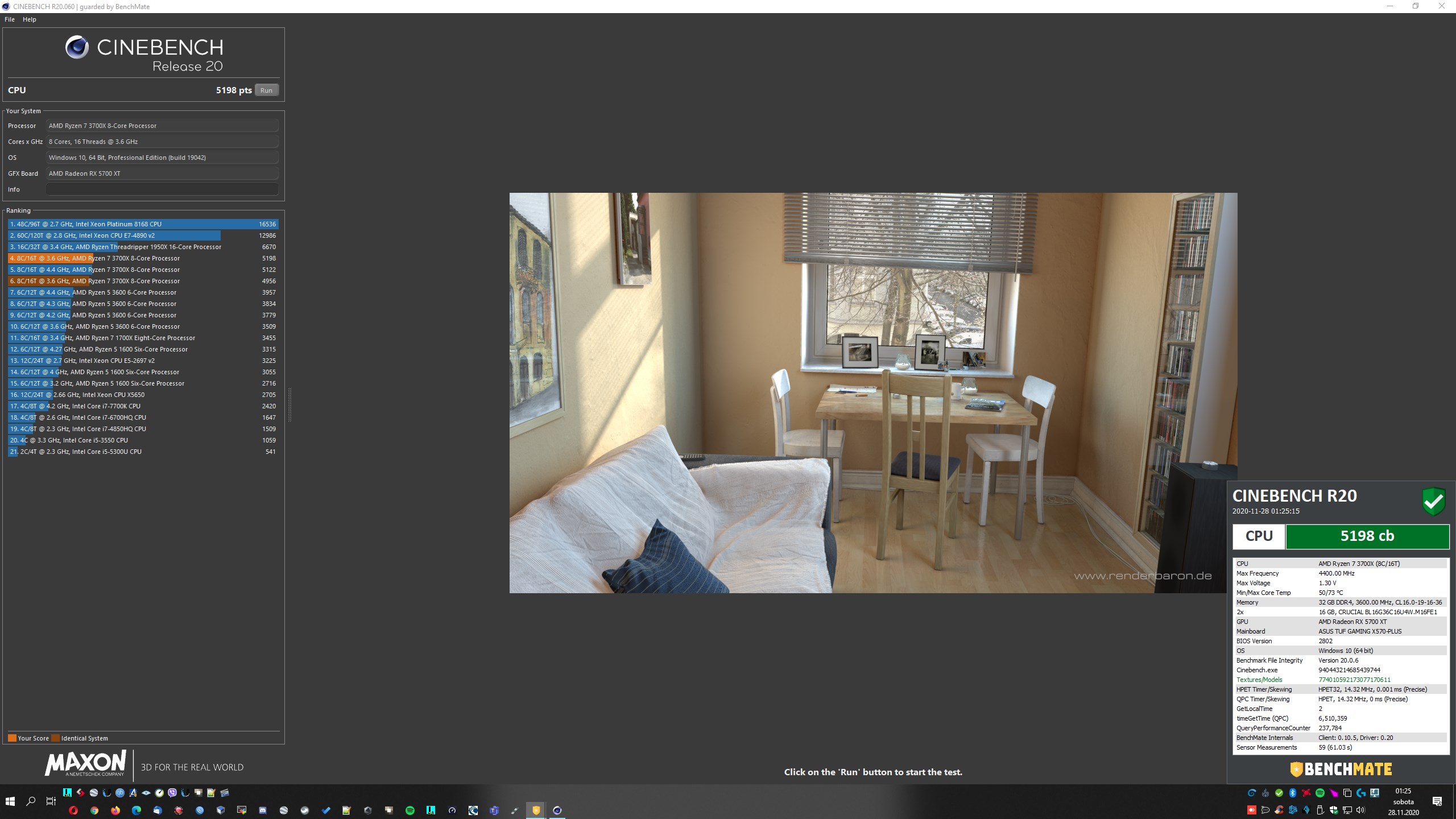Open the File menu
The width and height of the screenshot is (1456, 819).
[10, 19]
